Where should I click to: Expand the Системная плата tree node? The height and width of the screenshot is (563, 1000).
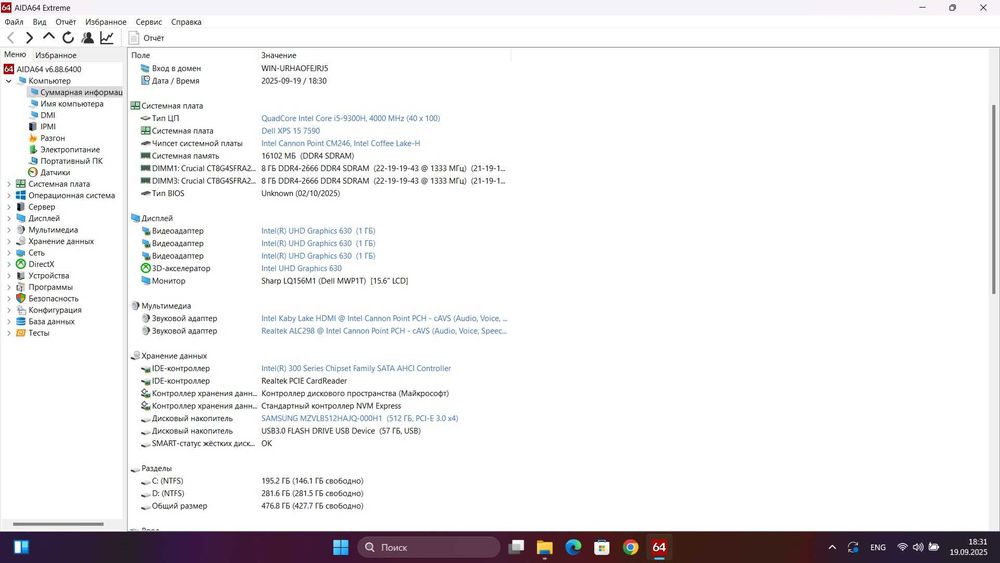coord(8,184)
